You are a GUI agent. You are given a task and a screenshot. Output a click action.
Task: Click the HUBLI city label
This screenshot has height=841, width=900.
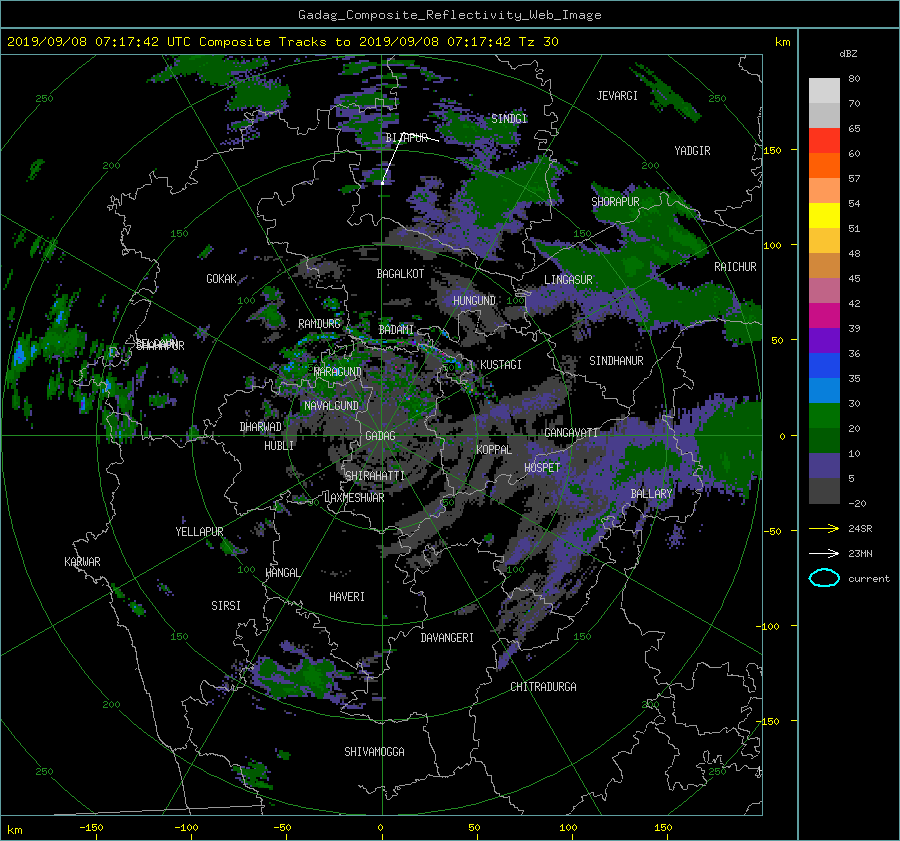pyautogui.click(x=279, y=445)
